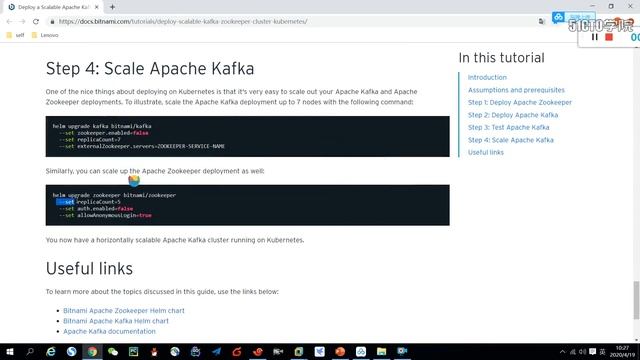This screenshot has width=640, height=360.
Task: Open the green monitor app taskbar icon
Action: (x=133, y=351)
